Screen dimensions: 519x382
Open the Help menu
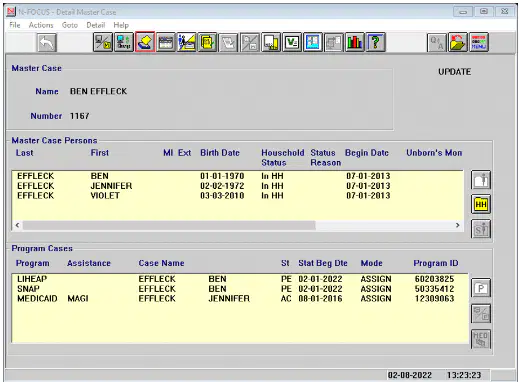121,25
